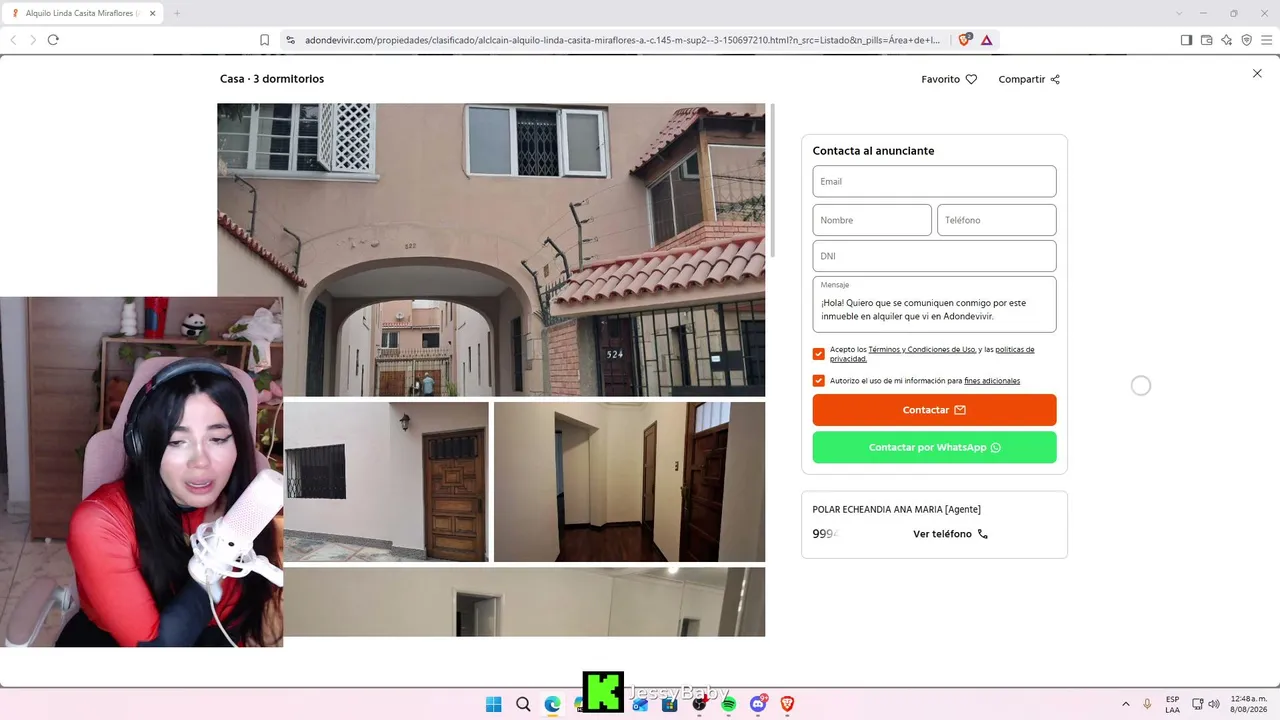Click the Brave VPN shield icon
Image resolution: width=1280 pixels, height=720 pixels.
(x=1246, y=40)
